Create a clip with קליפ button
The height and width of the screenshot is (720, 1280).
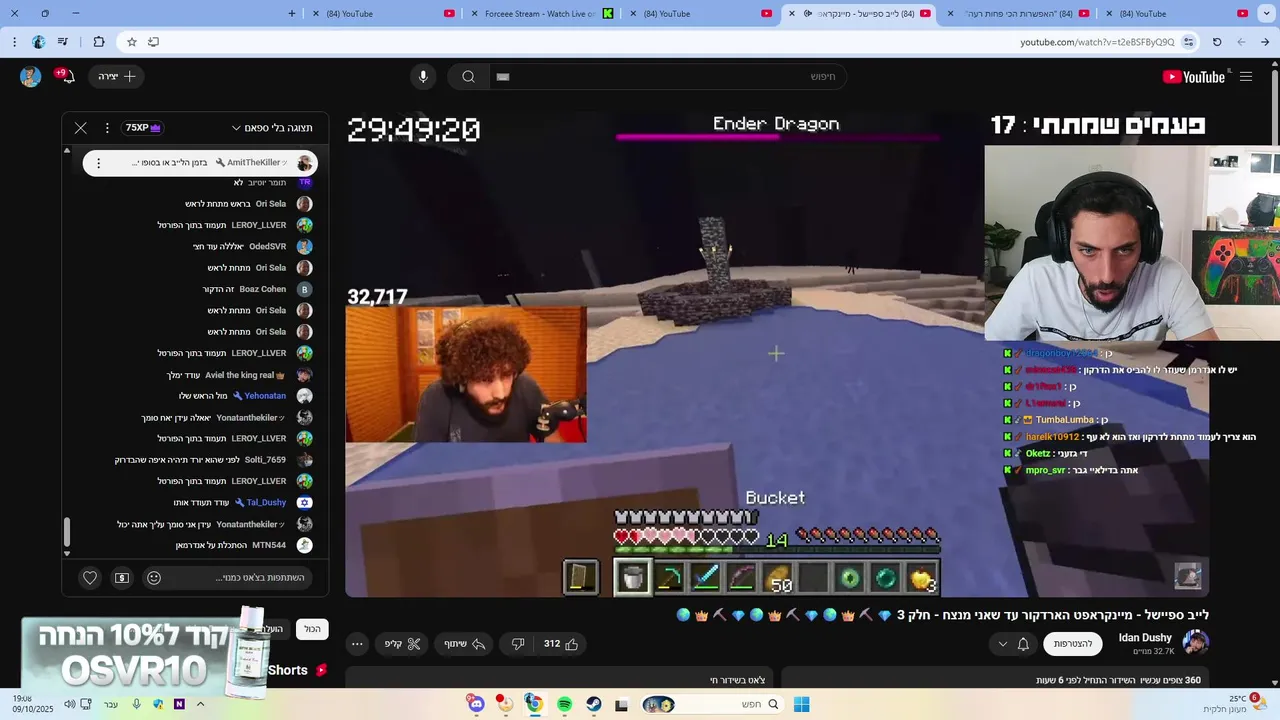(403, 644)
